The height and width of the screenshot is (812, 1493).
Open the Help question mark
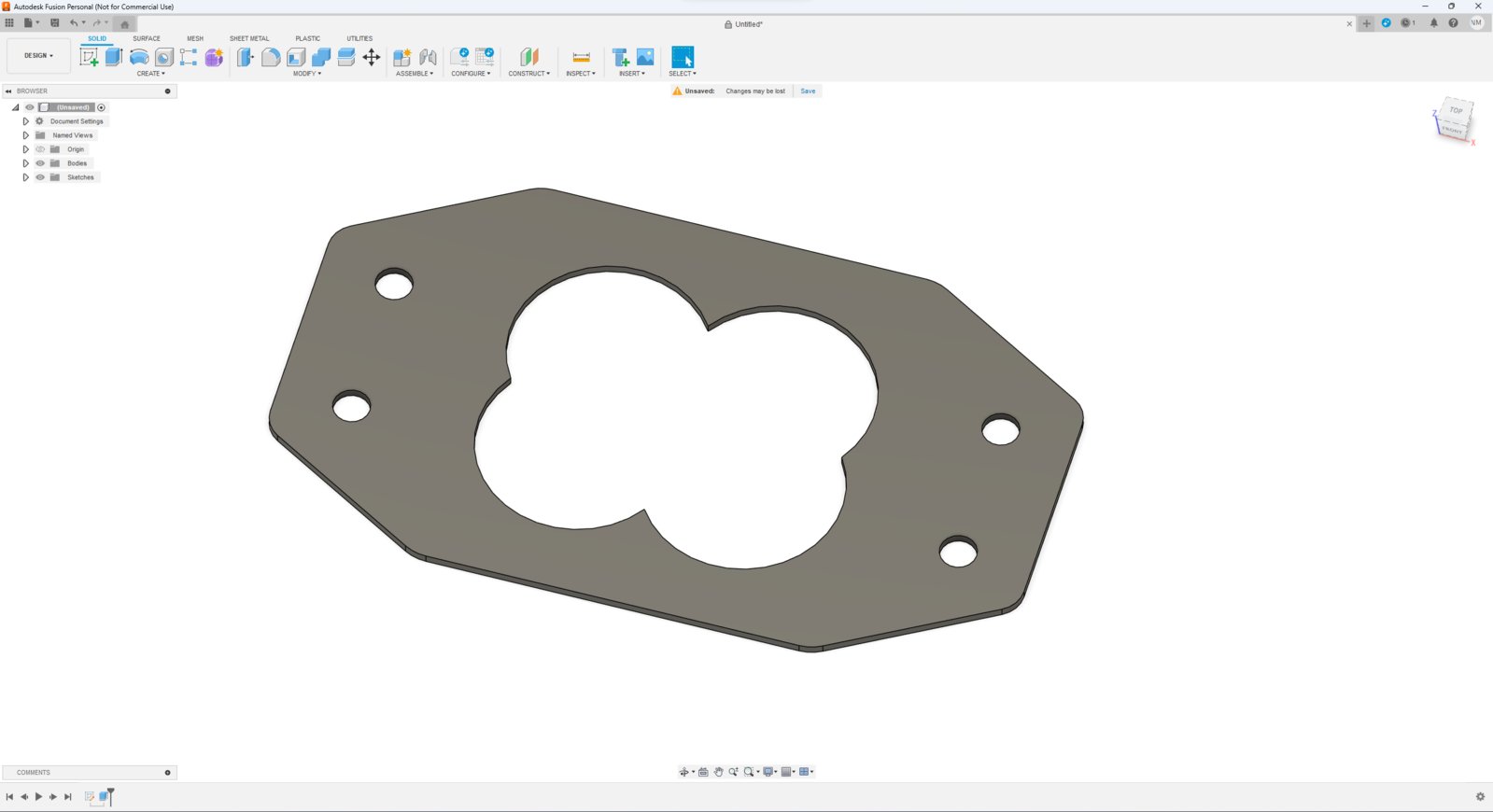pos(1453,23)
